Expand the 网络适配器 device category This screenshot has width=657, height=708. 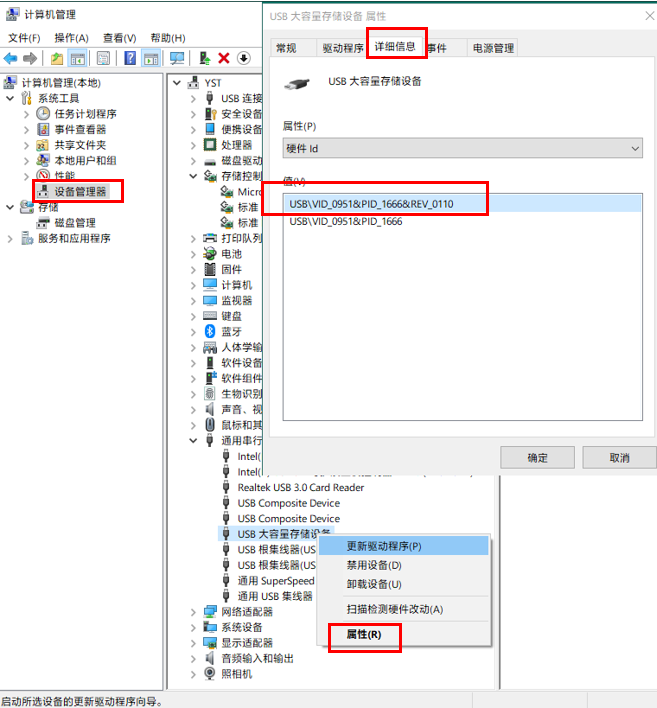(193, 612)
